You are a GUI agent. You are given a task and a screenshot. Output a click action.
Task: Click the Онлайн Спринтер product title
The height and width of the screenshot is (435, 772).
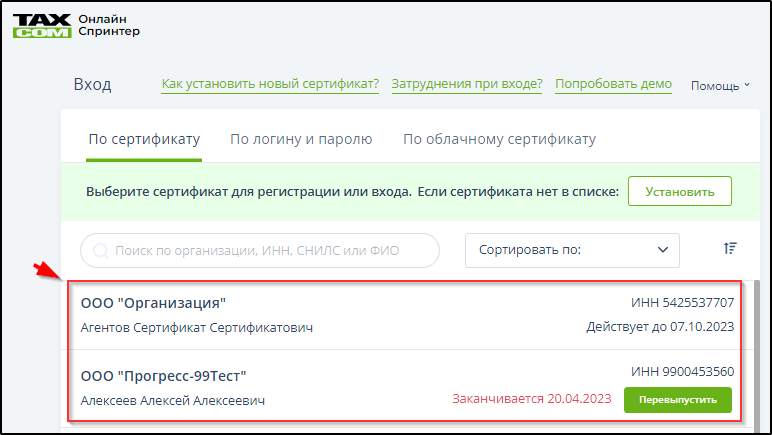pyautogui.click(x=108, y=24)
